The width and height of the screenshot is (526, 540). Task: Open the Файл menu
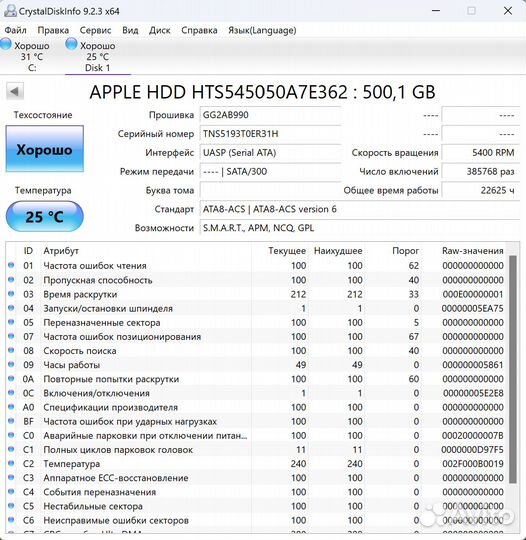16,30
